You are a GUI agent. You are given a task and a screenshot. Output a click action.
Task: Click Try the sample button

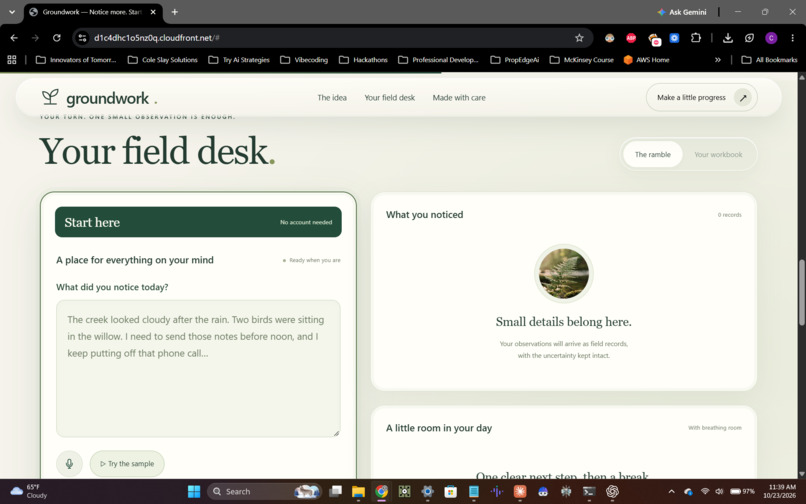127,463
